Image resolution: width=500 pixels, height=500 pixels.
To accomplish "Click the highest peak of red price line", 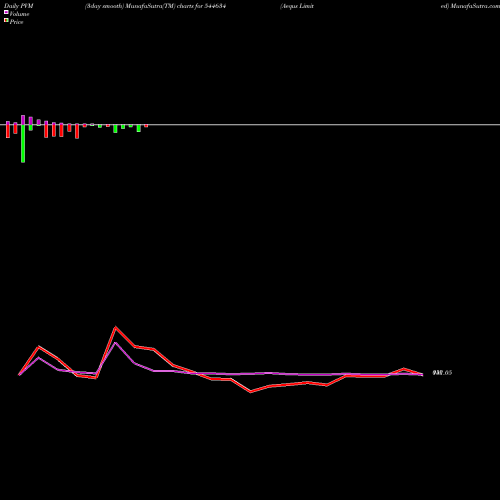I will pyautogui.click(x=116, y=327).
